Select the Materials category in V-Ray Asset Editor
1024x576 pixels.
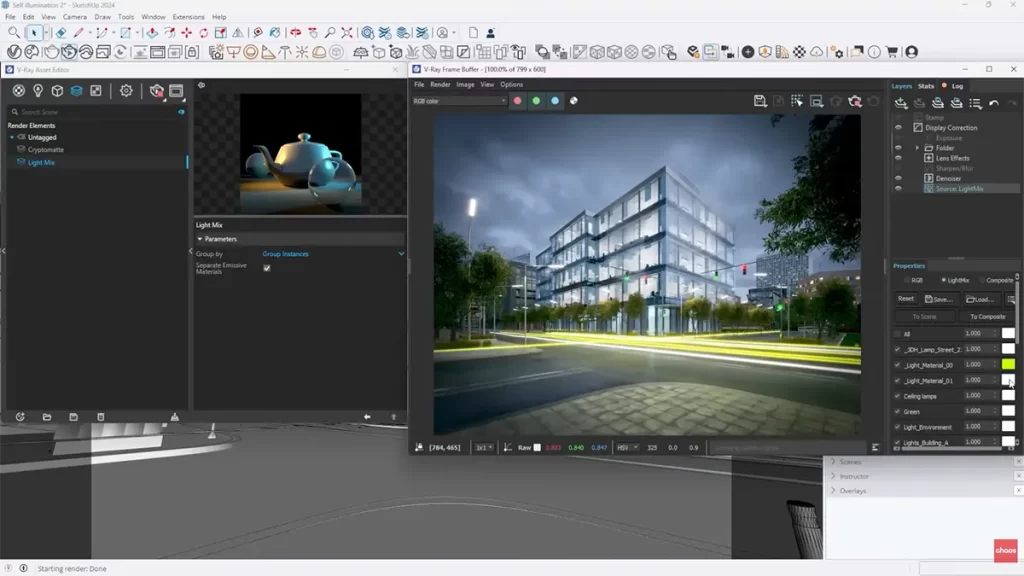pyautogui.click(x=18, y=91)
